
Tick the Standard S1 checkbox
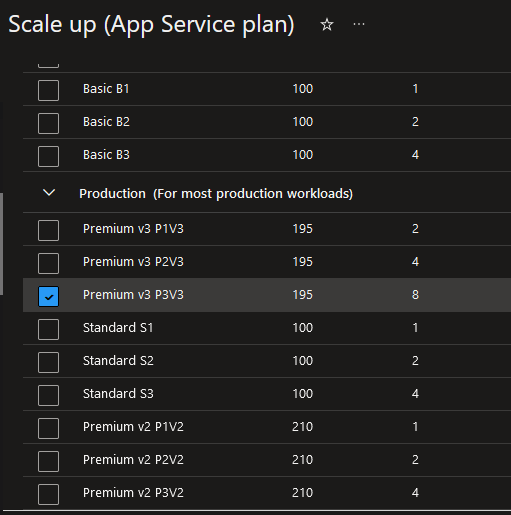tap(48, 329)
